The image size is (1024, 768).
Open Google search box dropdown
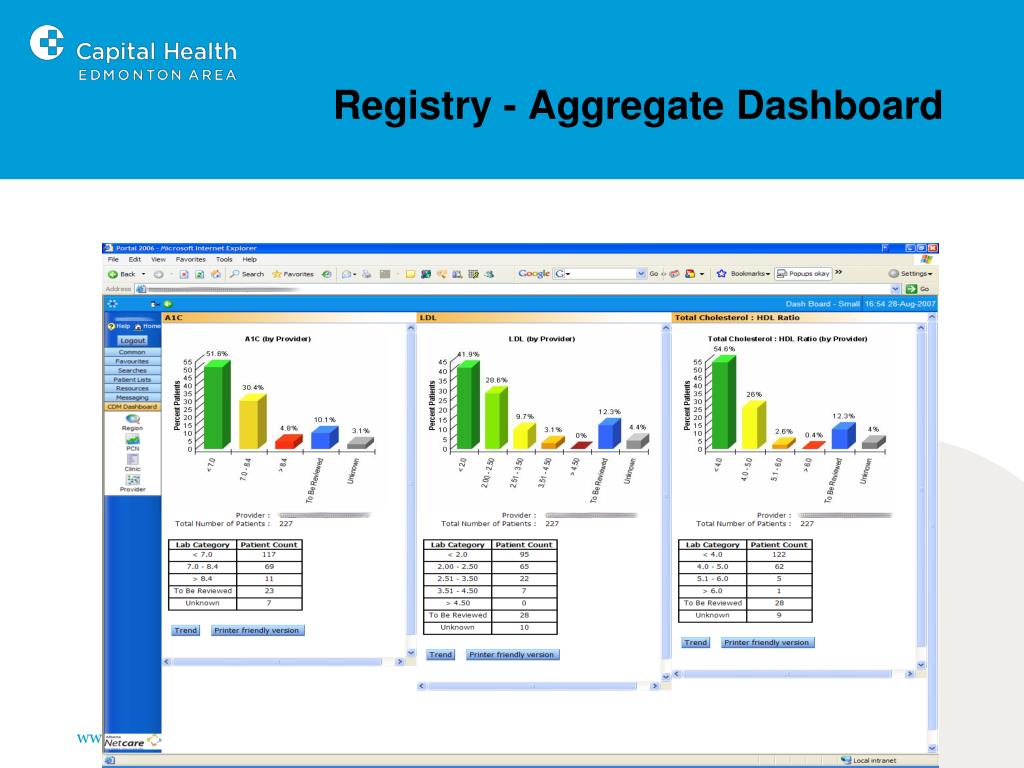tap(641, 274)
